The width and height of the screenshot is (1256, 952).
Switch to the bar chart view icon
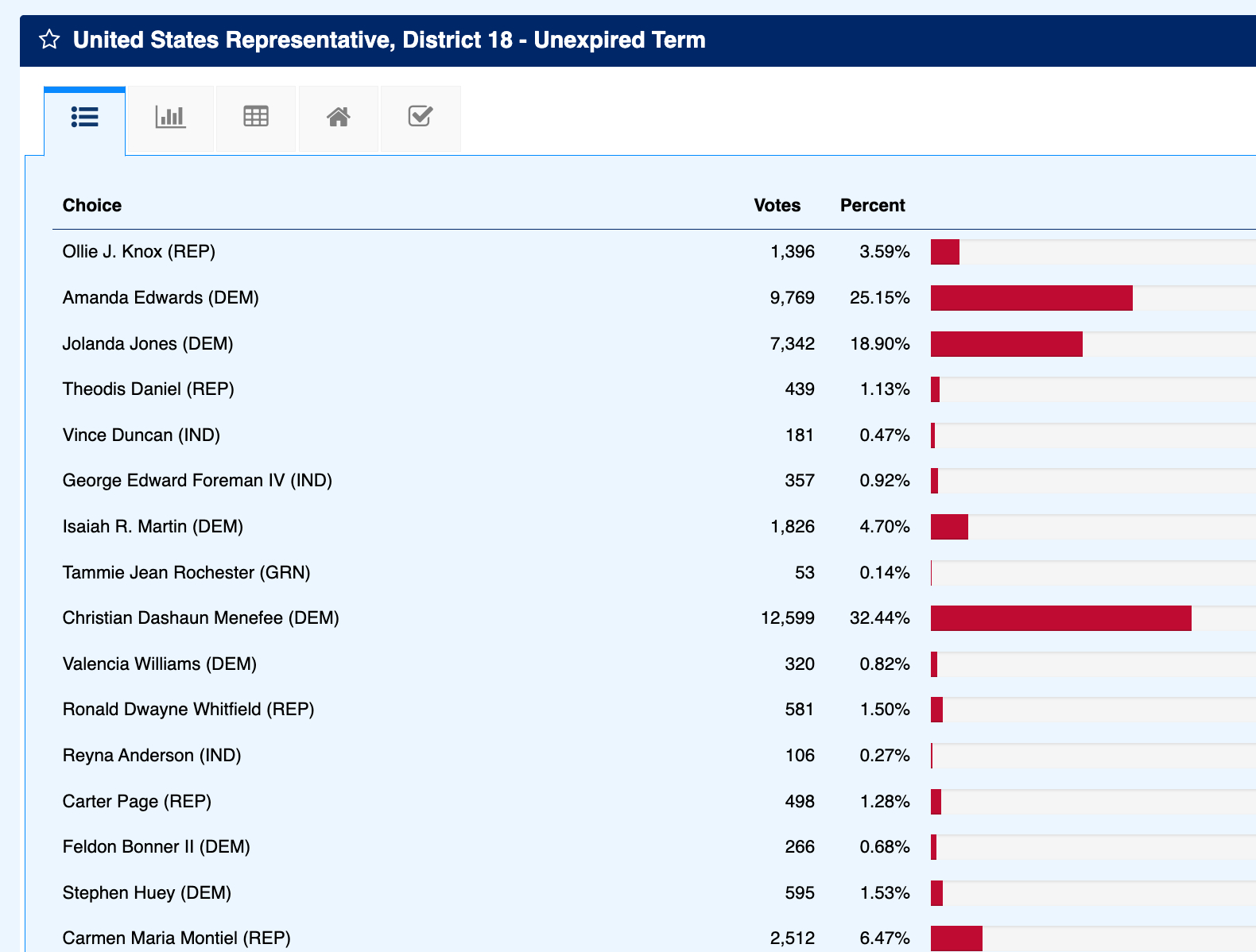(170, 118)
